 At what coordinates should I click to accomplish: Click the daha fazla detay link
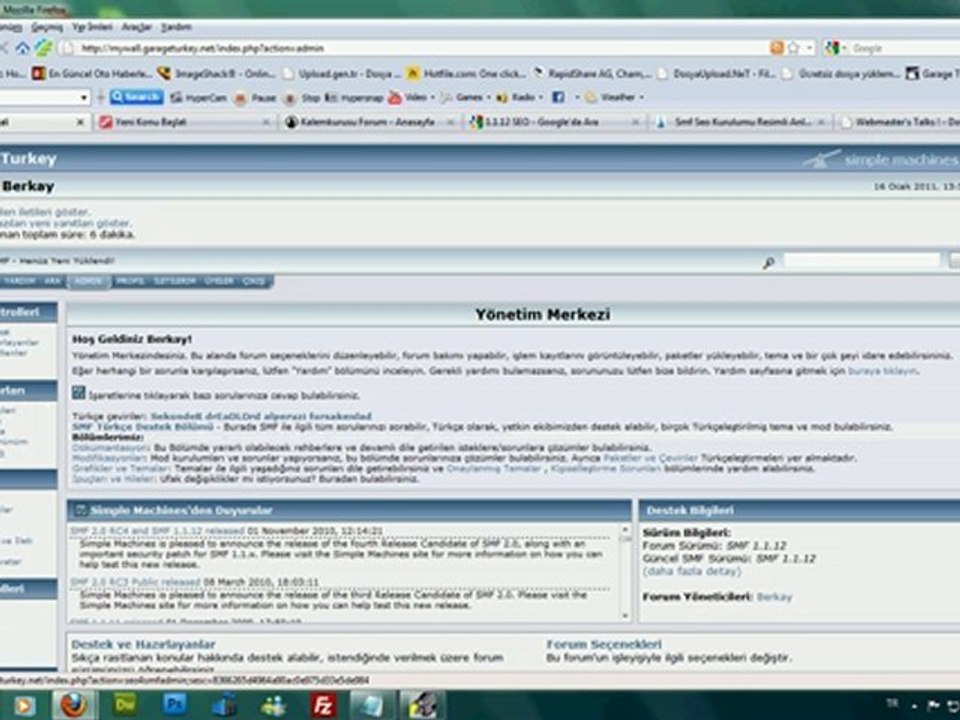pos(692,571)
